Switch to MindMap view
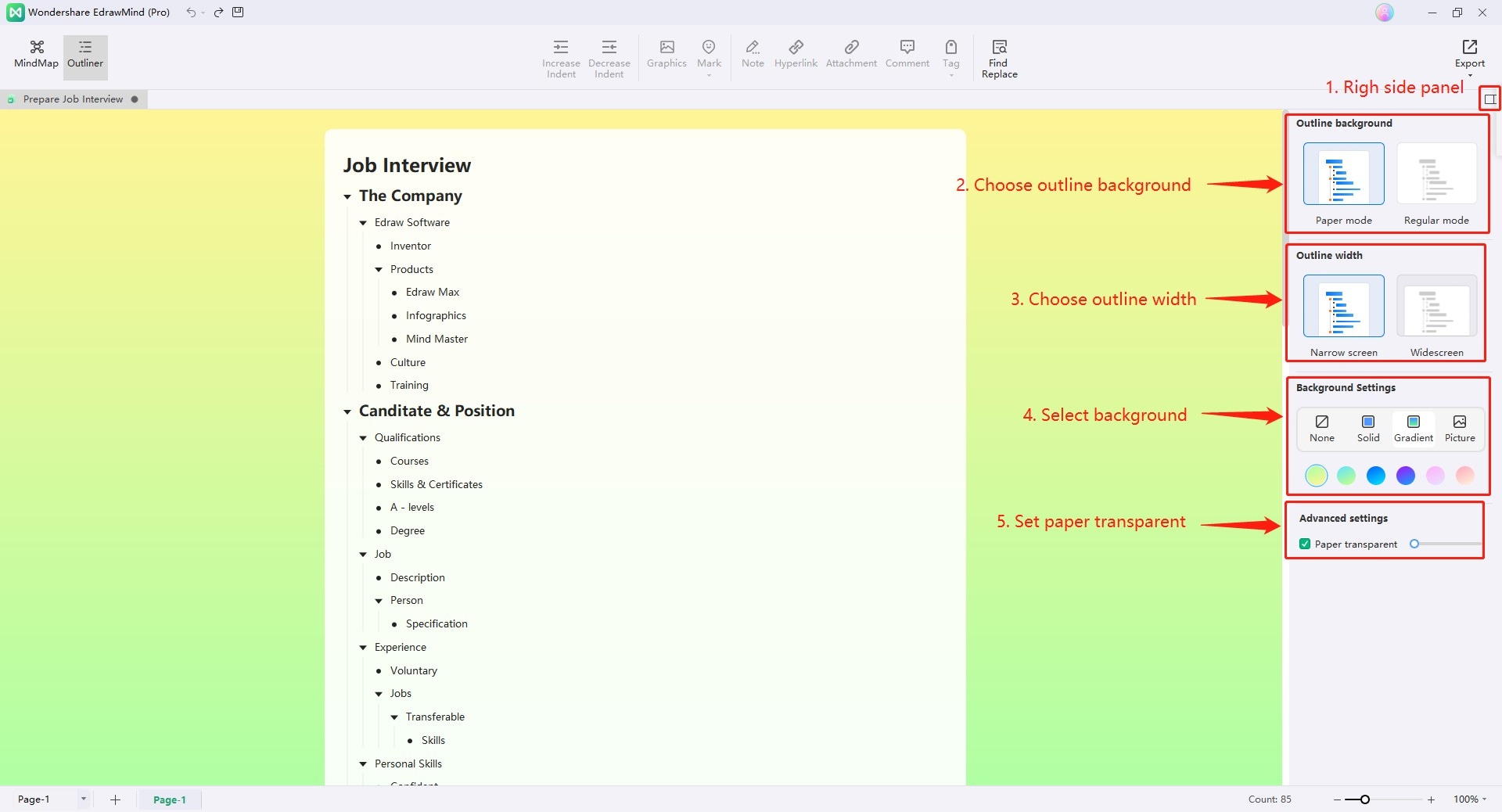 [x=36, y=55]
